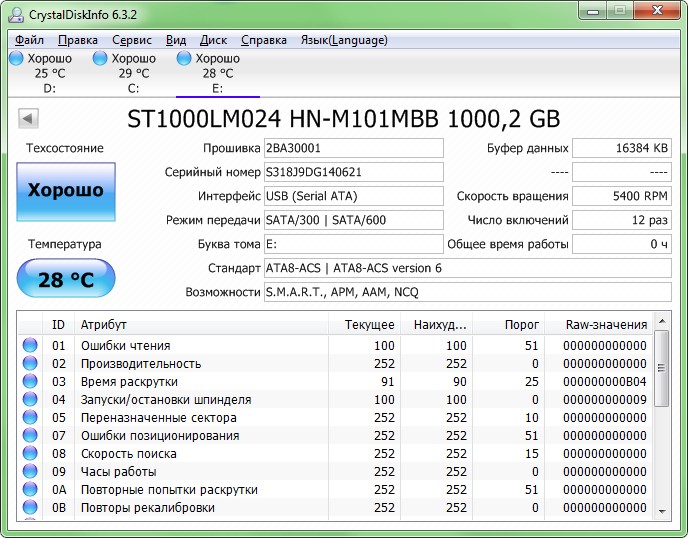The width and height of the screenshot is (688, 538).
Task: Click status orb for Часы работы row
Action: (30, 471)
